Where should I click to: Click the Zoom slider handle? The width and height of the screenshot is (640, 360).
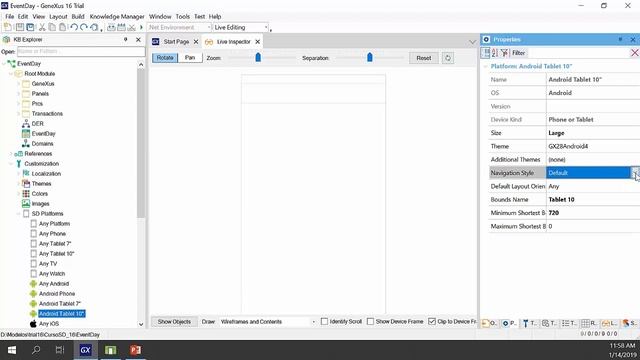coord(258,57)
